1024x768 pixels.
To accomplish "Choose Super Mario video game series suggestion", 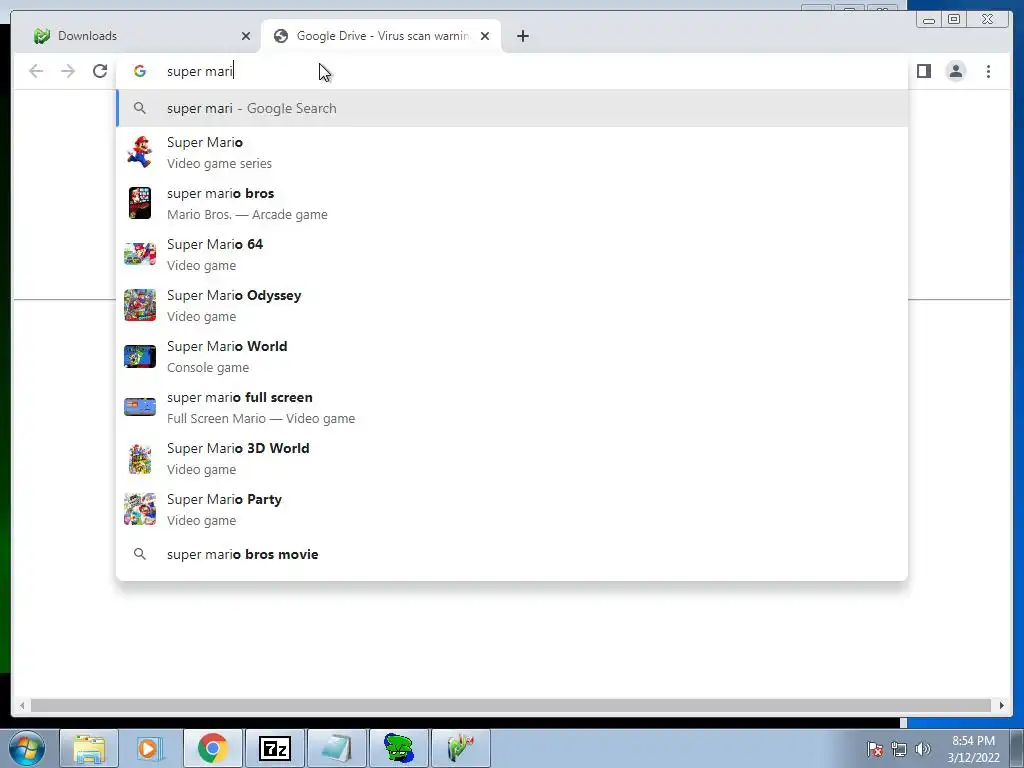I will tap(512, 153).
